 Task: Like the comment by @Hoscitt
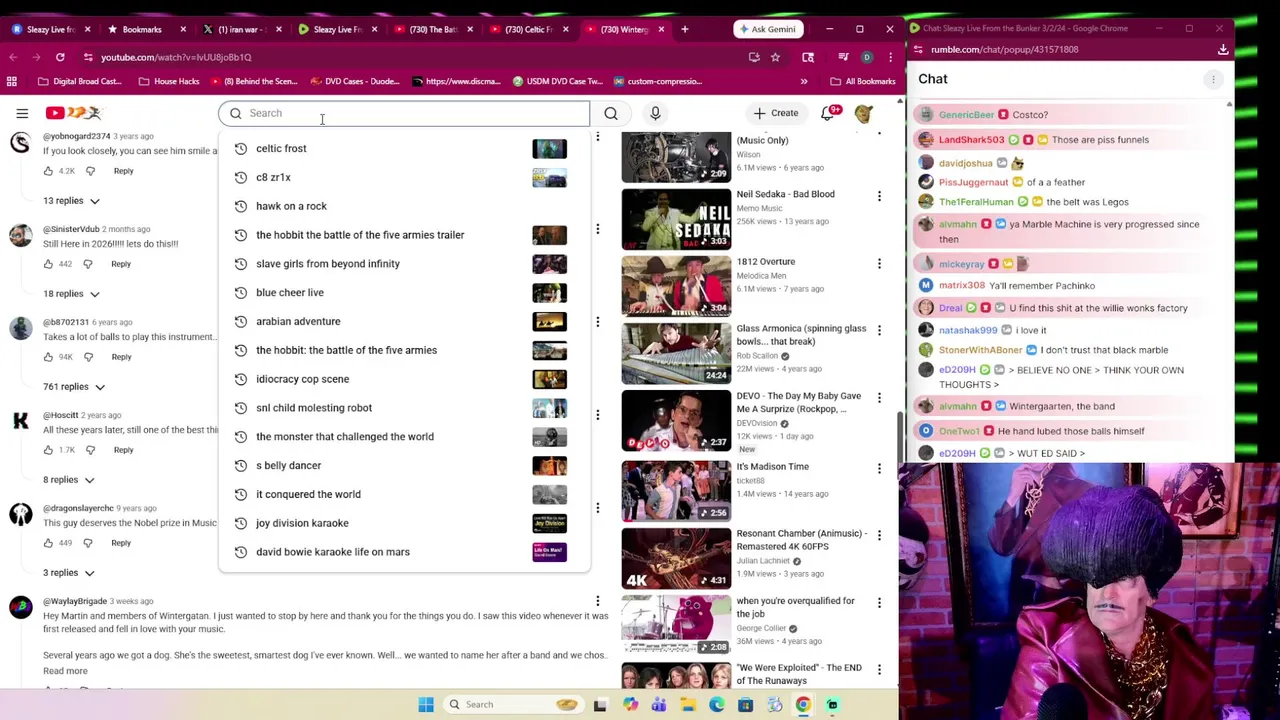(48, 450)
